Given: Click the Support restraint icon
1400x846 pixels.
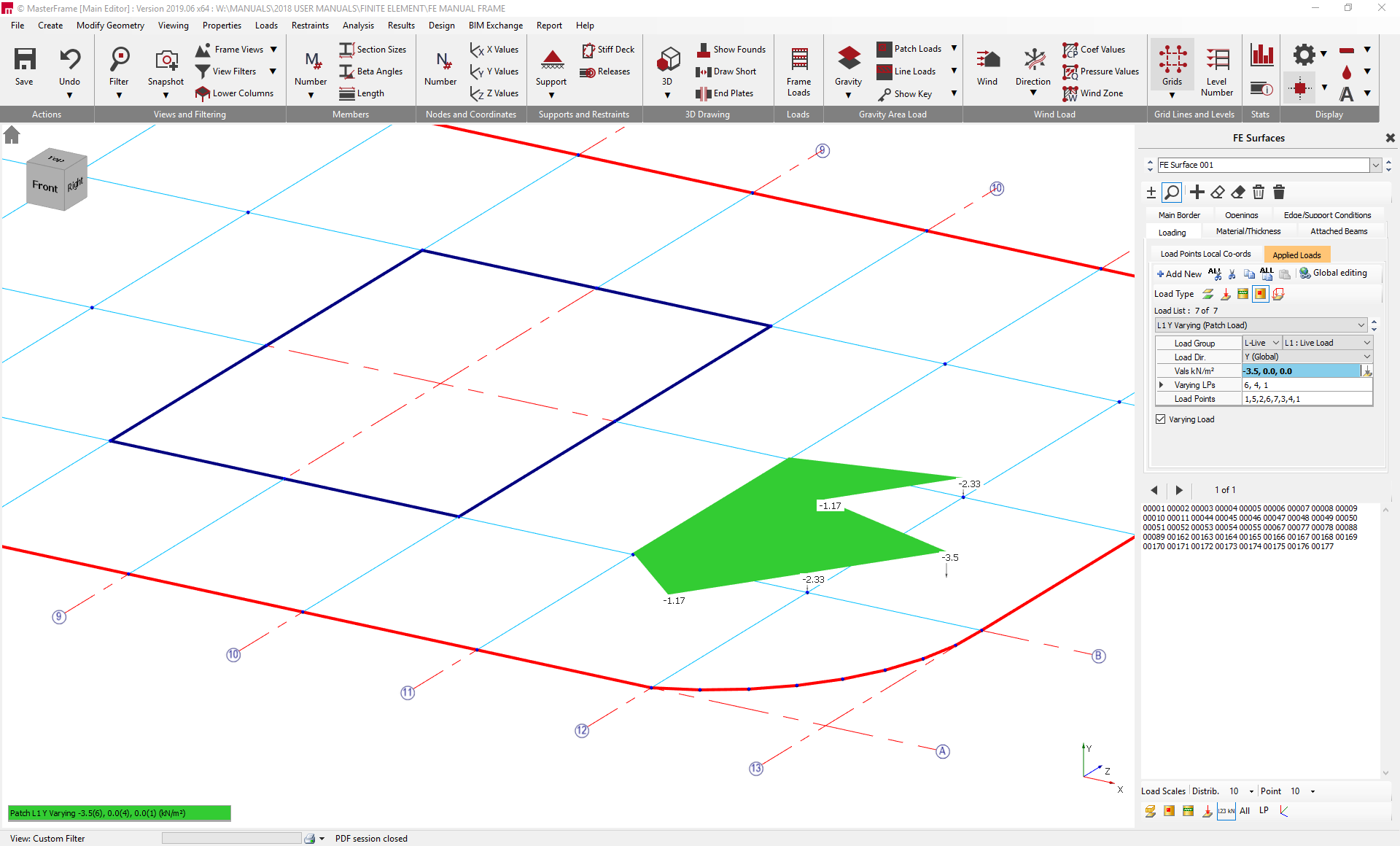Looking at the screenshot, I should pos(551,60).
